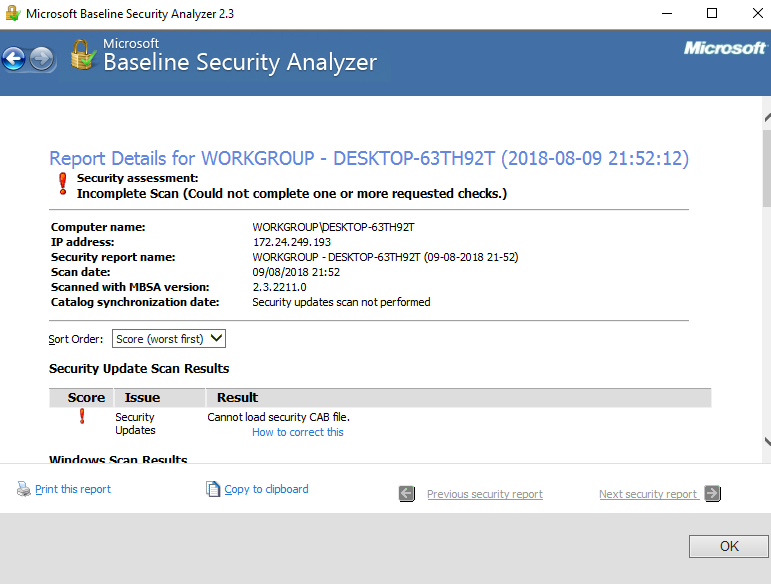
Task: Click the scrollbar up arrow
Action: (767, 117)
